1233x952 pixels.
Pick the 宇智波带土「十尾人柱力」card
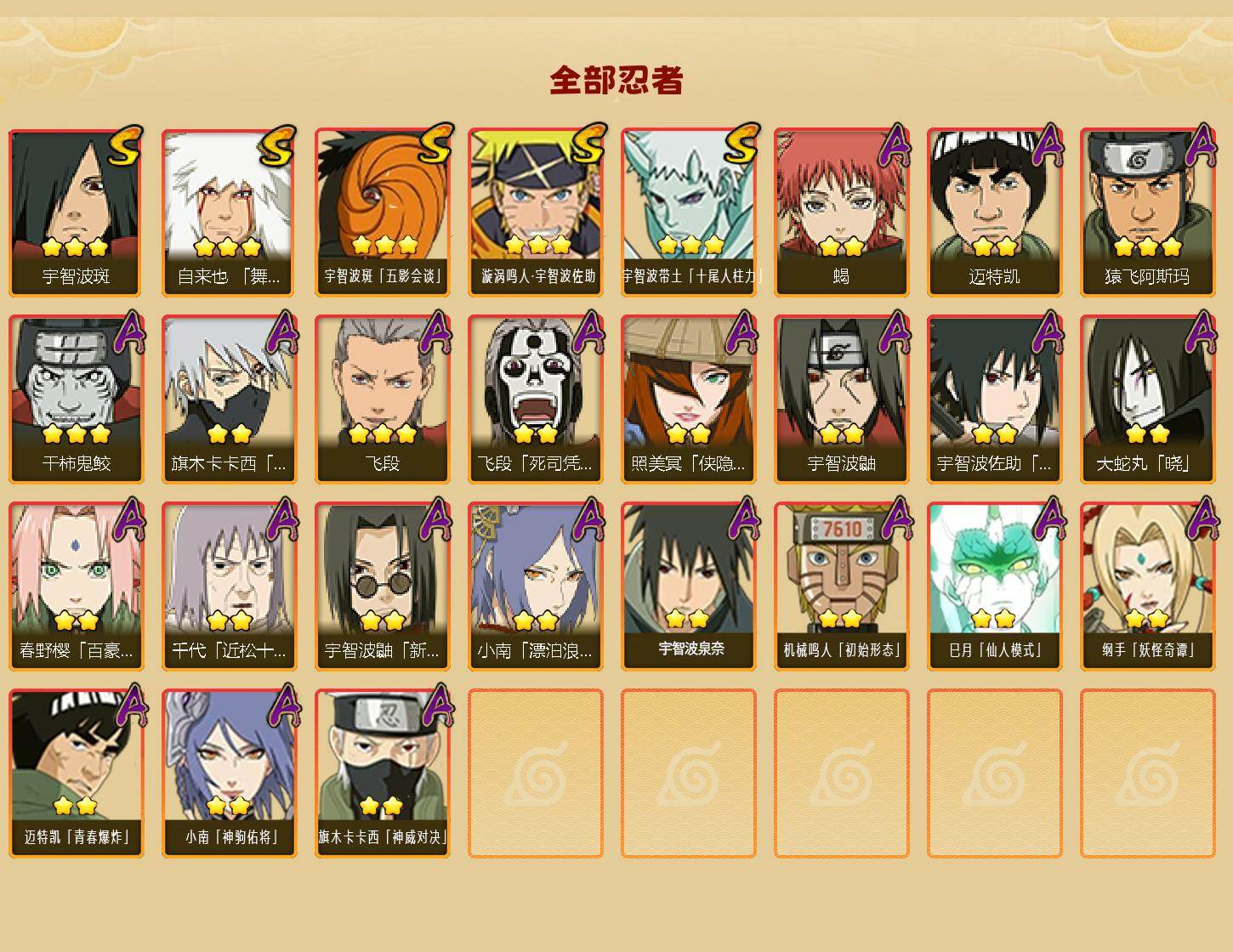tap(689, 213)
